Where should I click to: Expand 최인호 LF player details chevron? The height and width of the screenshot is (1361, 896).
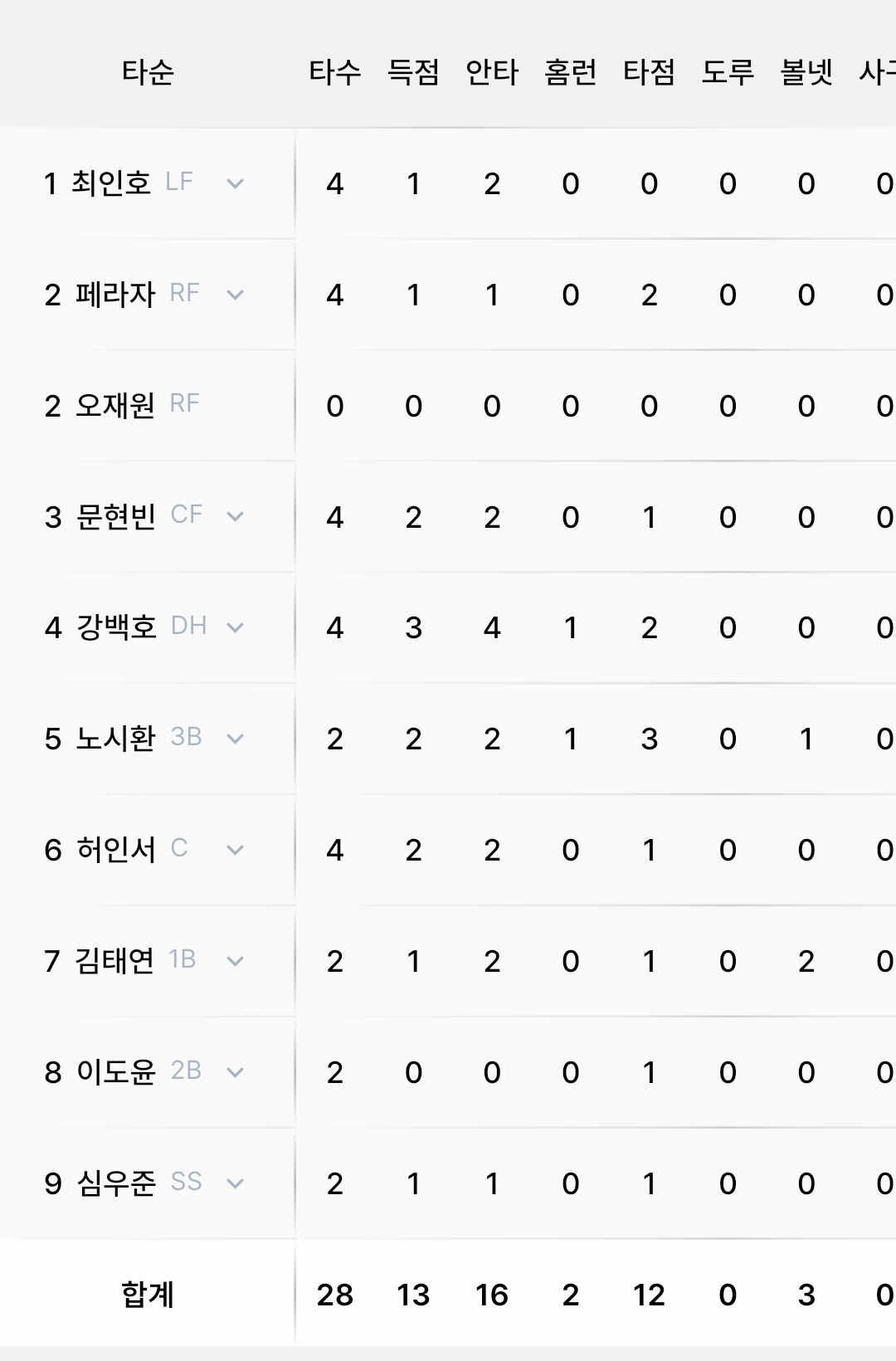[x=236, y=183]
